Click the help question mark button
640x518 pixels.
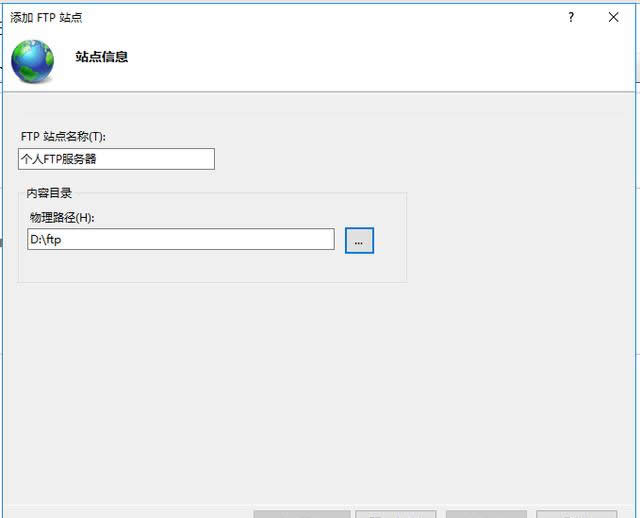571,17
